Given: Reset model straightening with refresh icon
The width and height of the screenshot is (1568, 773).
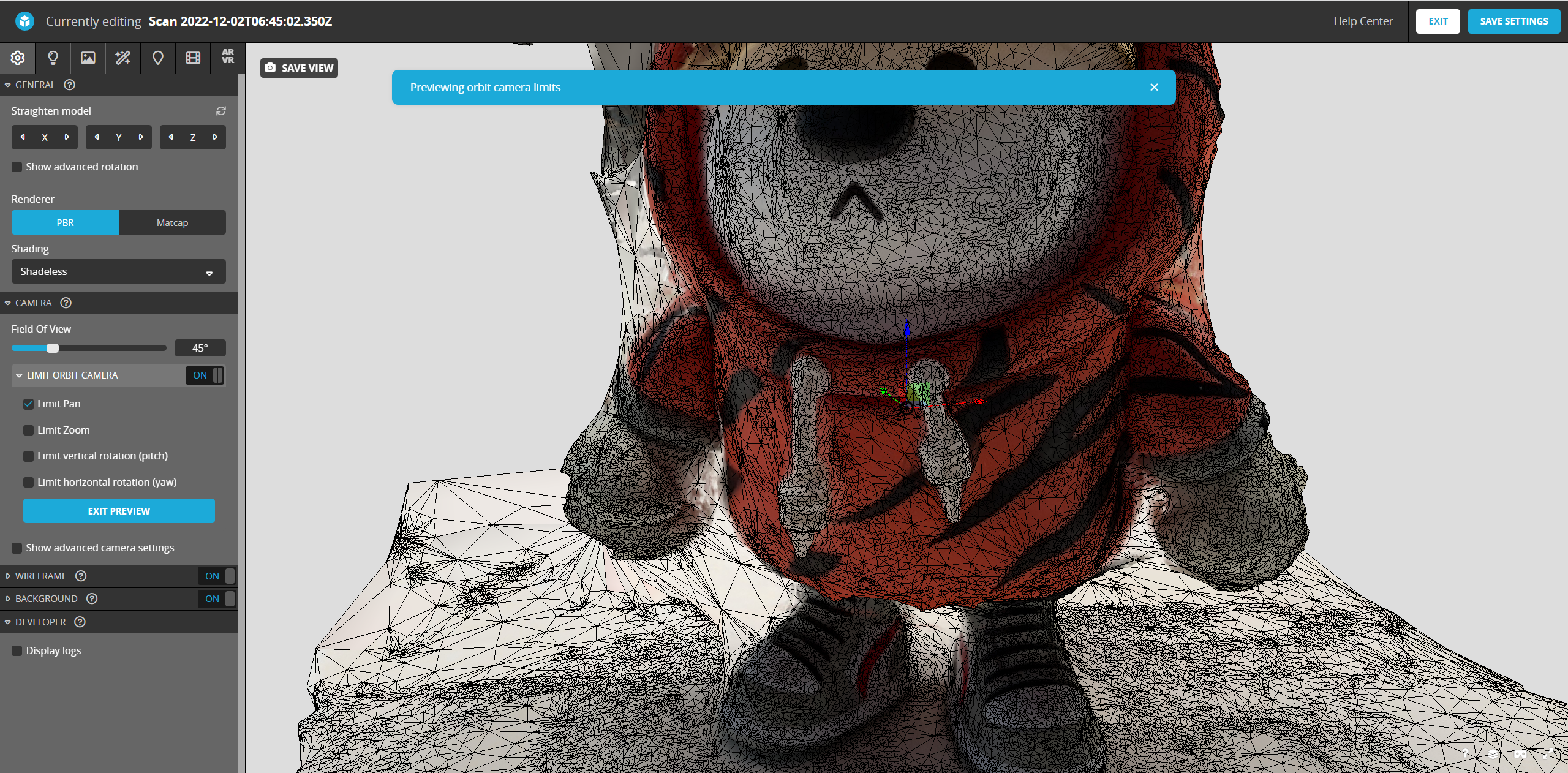Looking at the screenshot, I should click(x=221, y=111).
